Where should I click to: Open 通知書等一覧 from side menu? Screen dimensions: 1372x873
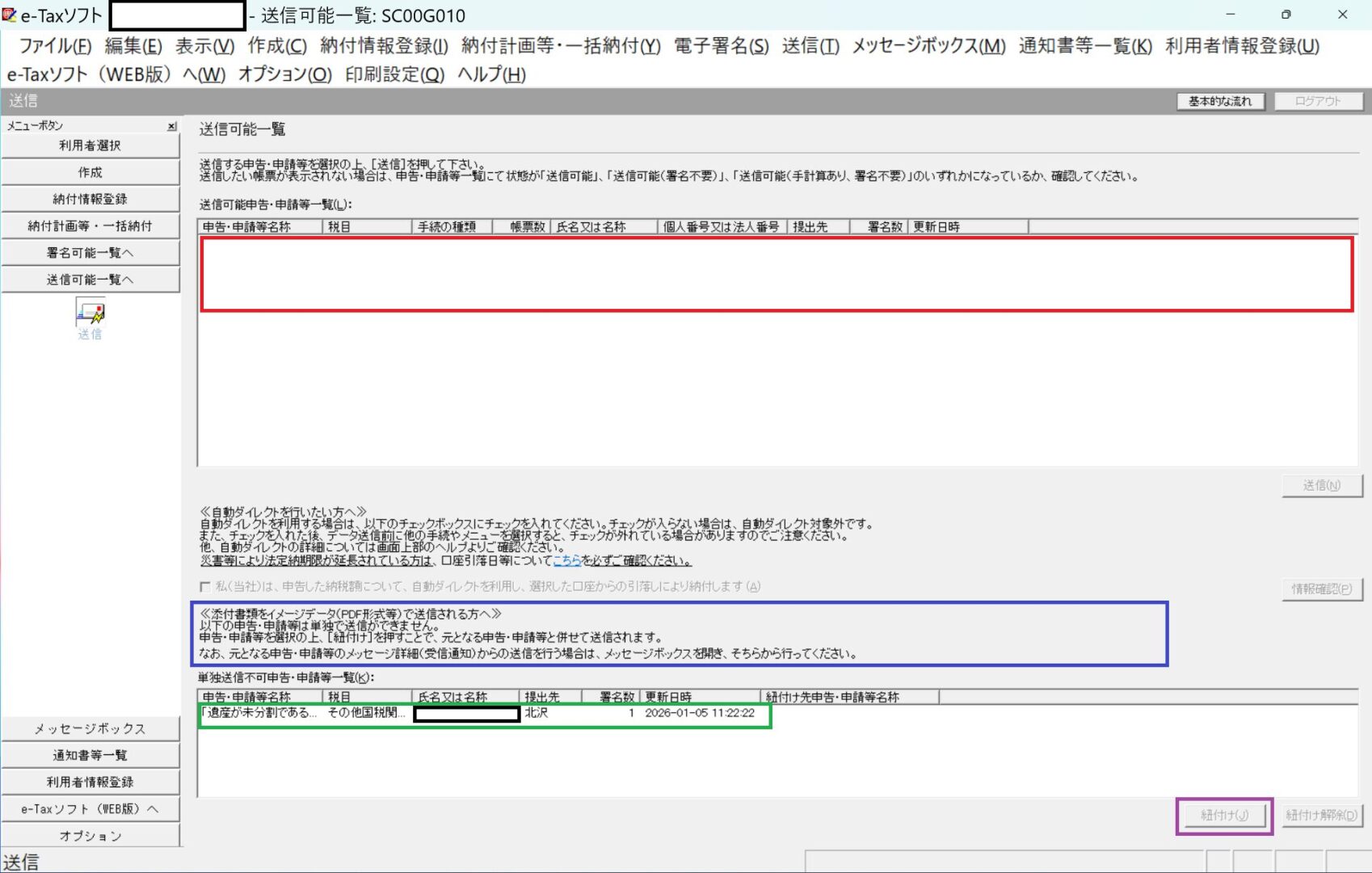pyautogui.click(x=90, y=755)
